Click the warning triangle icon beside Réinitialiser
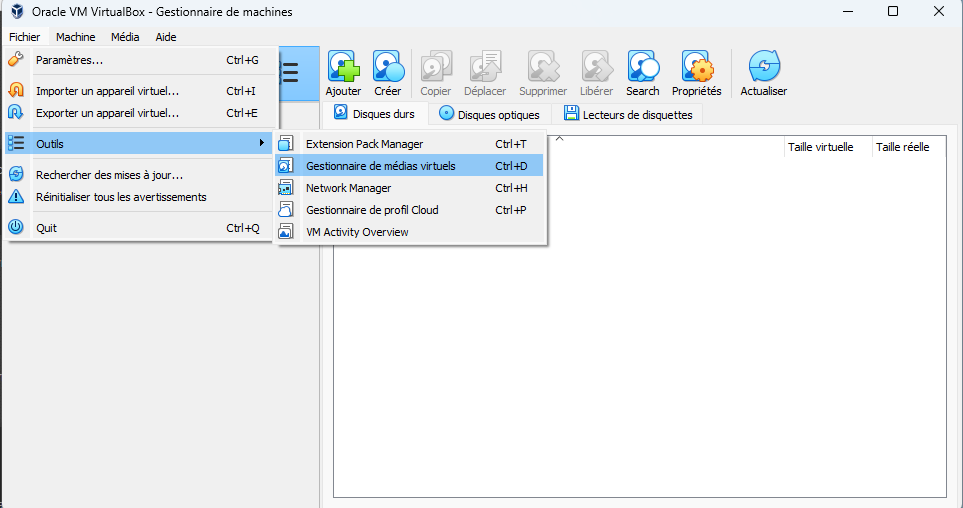Image resolution: width=963 pixels, height=508 pixels. 16,197
